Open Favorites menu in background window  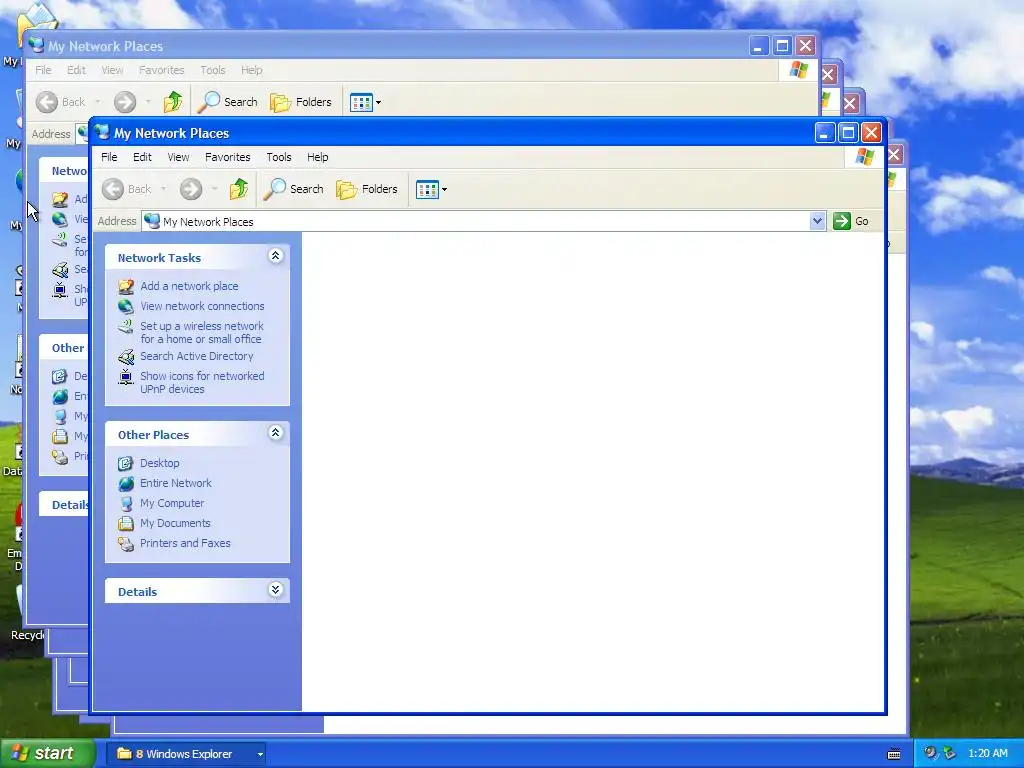161,70
